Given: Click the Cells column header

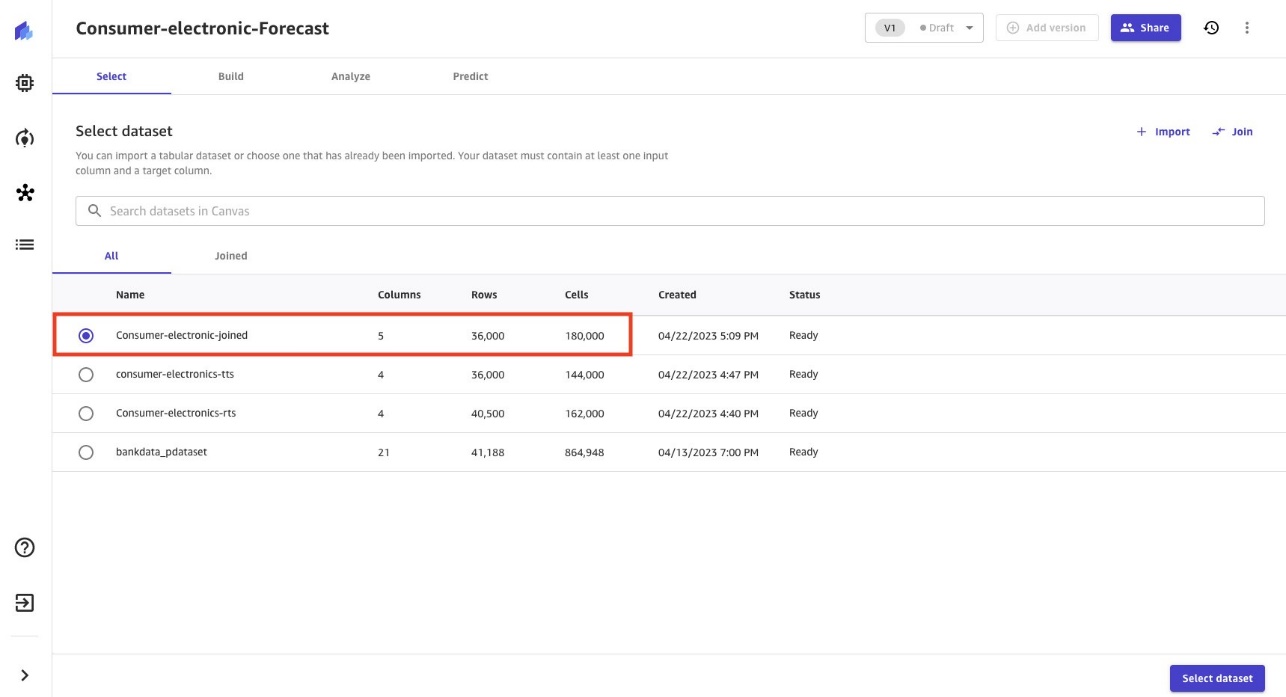Looking at the screenshot, I should pos(577,295).
